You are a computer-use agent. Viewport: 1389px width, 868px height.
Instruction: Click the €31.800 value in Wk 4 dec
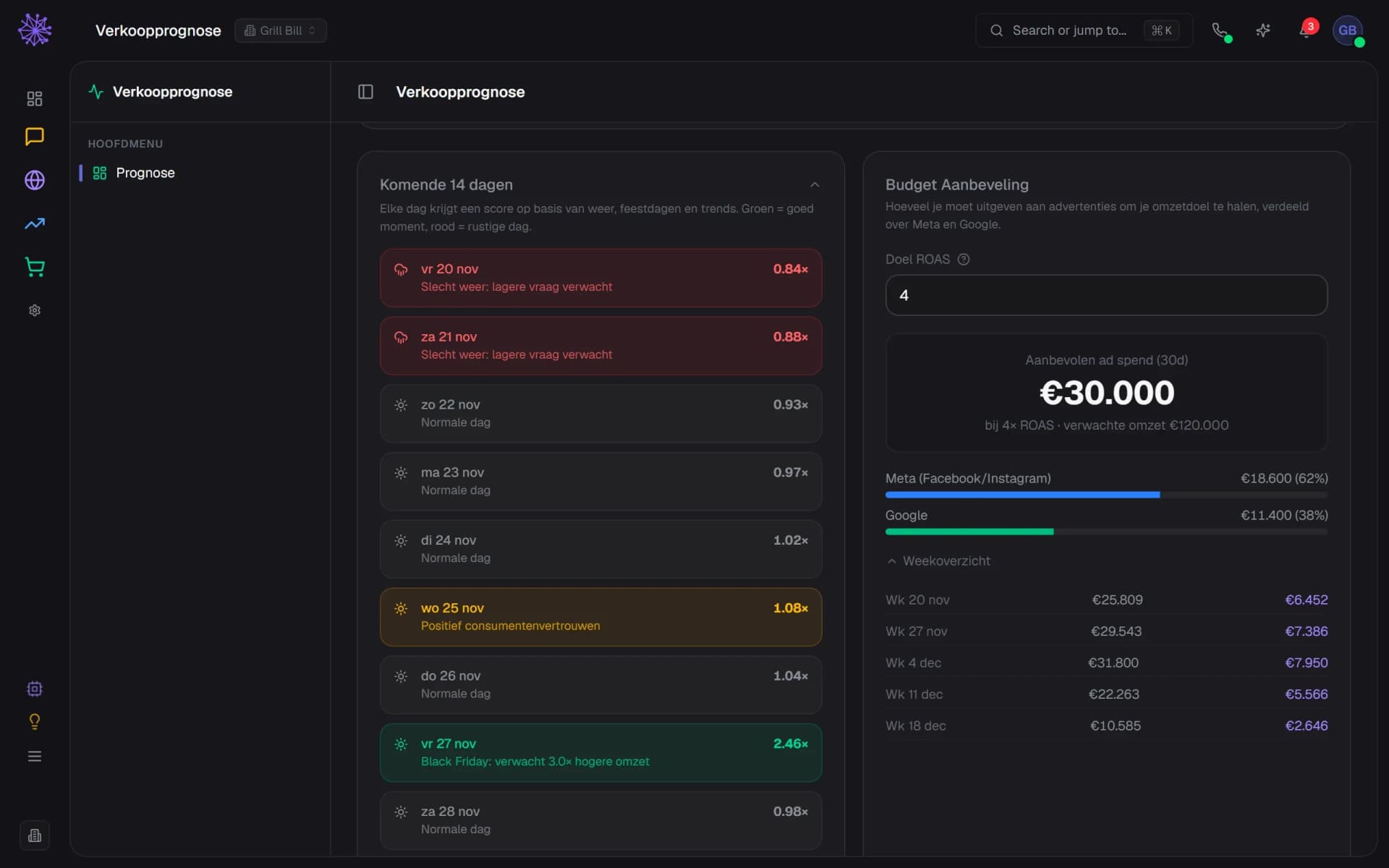1113,663
